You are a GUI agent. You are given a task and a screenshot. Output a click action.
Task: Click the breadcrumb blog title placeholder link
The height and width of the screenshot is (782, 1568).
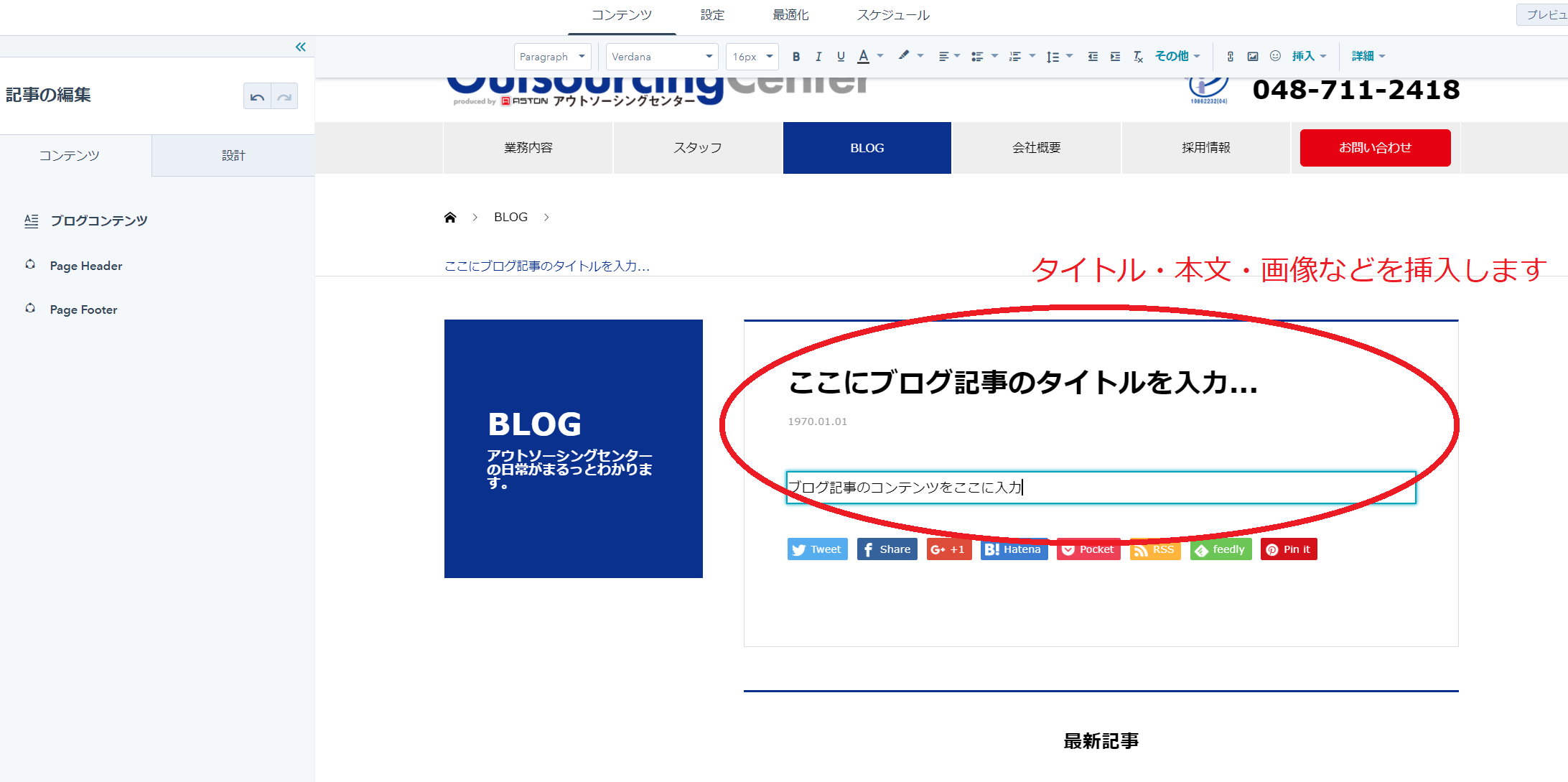pos(547,266)
